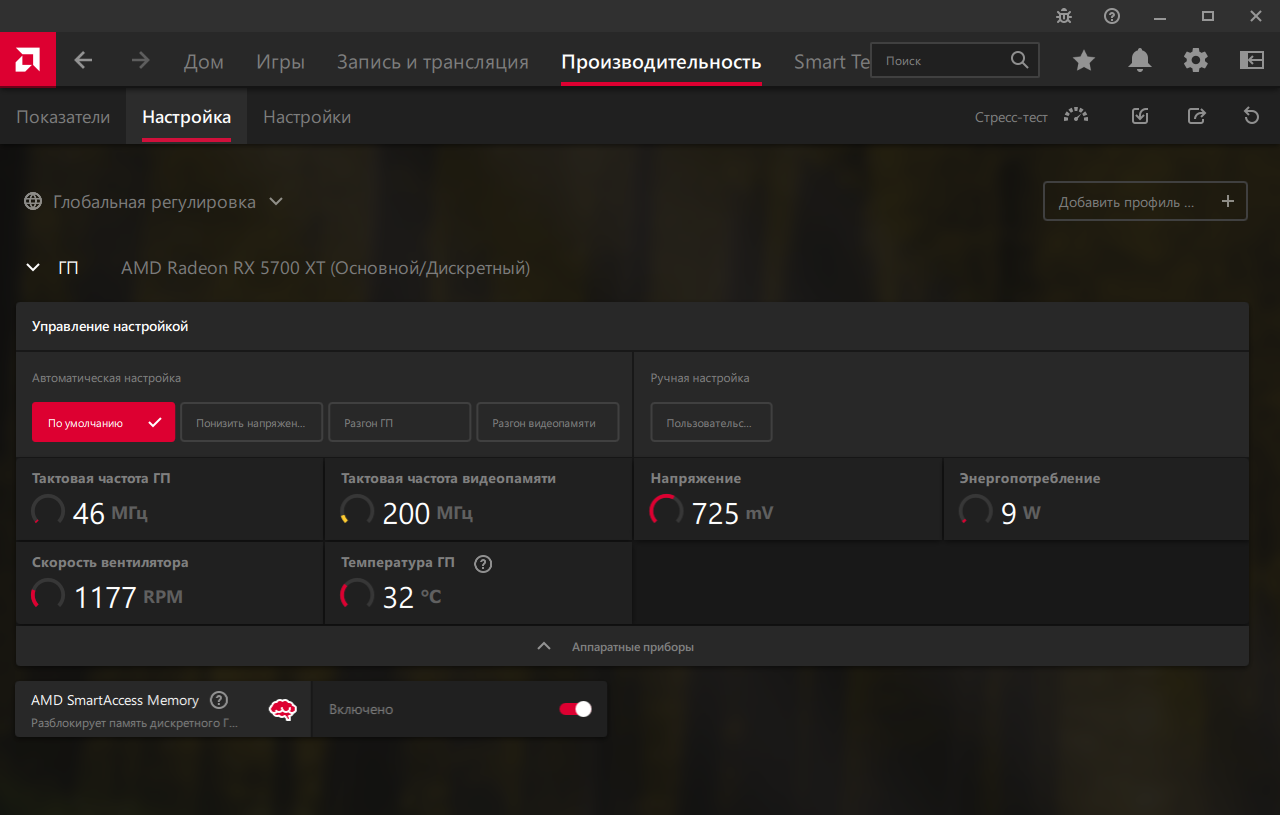Click the Скорость вентилятора gauge
This screenshot has height=815, width=1280.
[48, 595]
